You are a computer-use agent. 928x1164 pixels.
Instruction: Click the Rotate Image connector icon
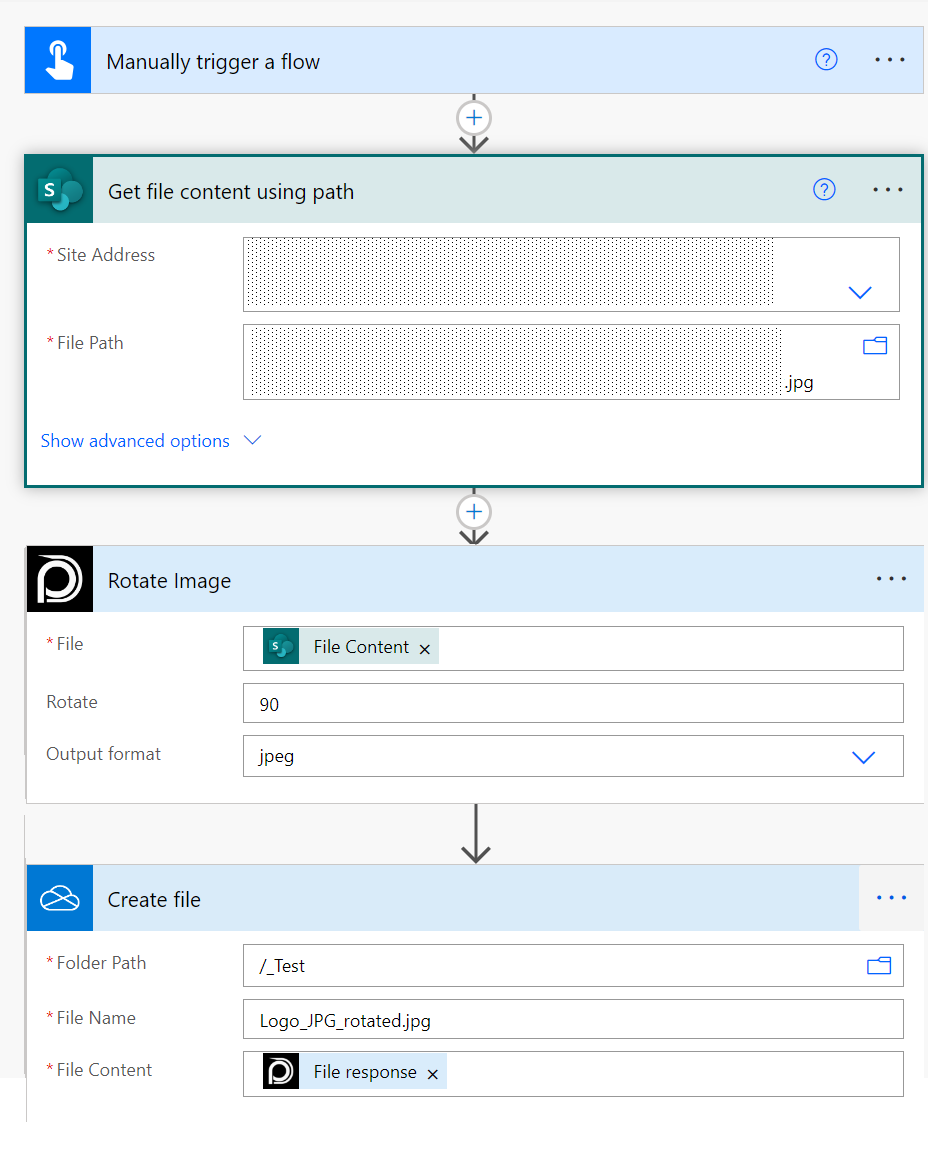[60, 579]
